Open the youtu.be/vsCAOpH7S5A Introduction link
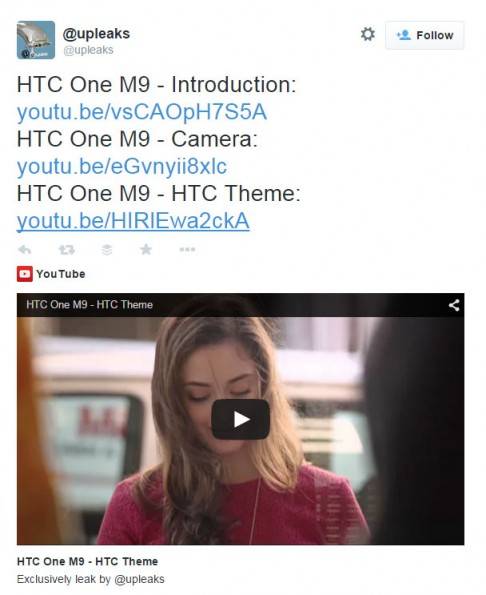This screenshot has width=486, height=595. click(142, 112)
